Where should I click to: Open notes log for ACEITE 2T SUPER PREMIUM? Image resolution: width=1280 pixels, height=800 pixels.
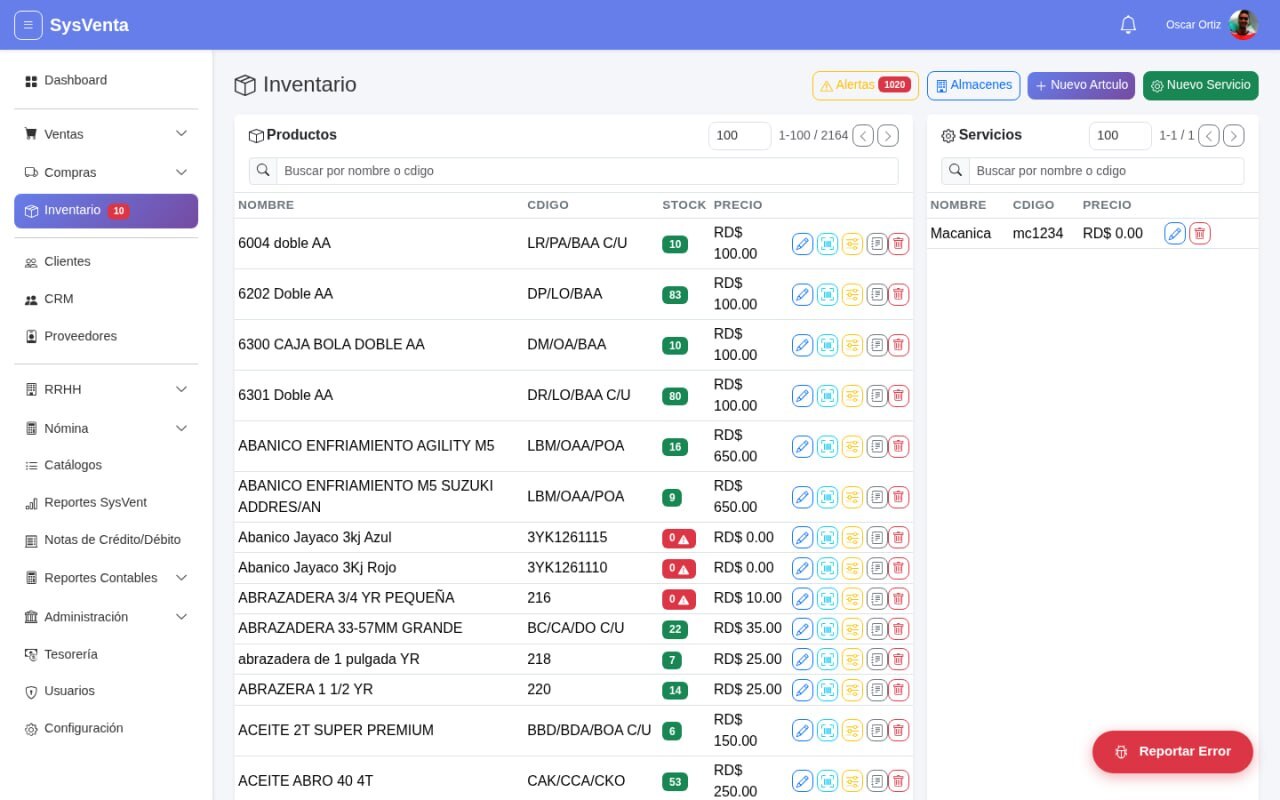(x=877, y=730)
